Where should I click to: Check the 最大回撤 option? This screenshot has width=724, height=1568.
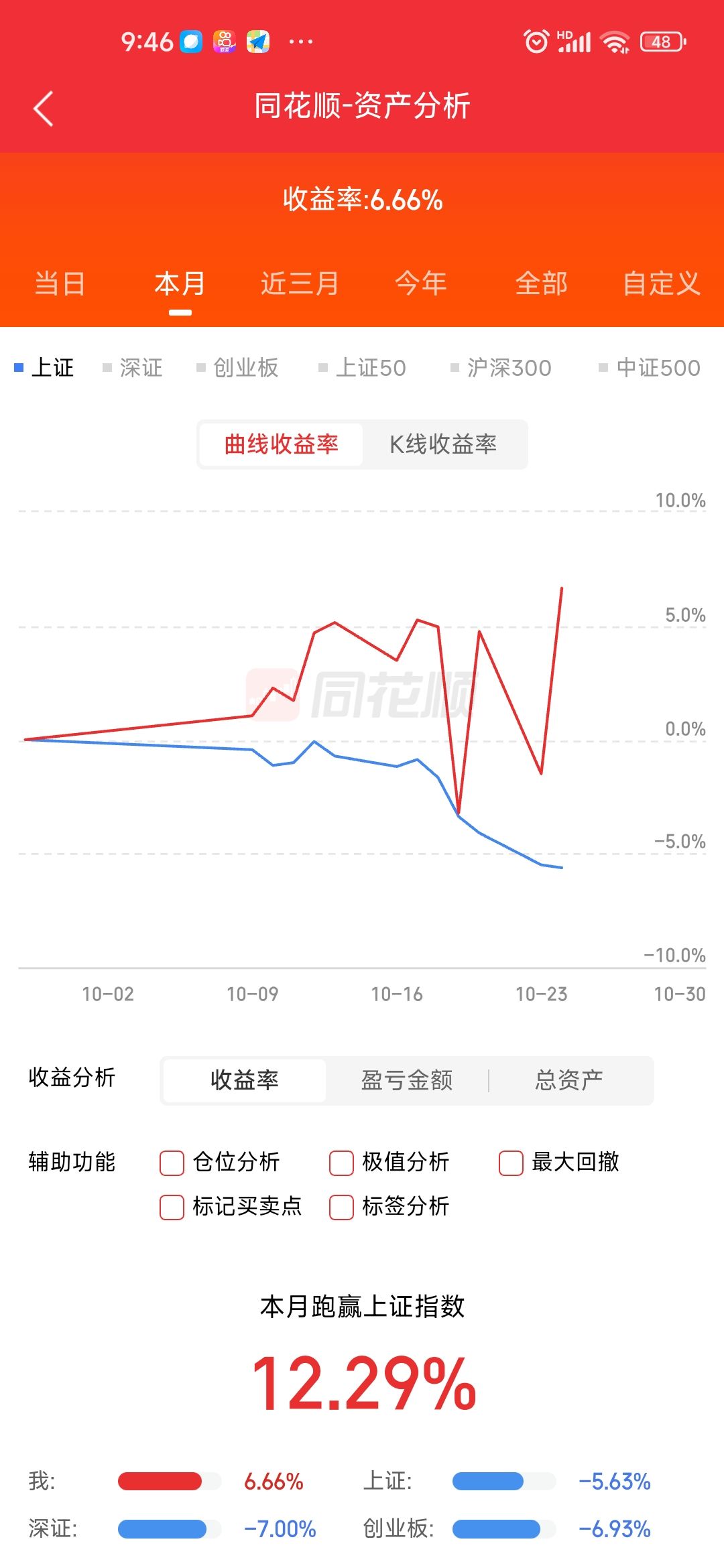click(511, 1163)
